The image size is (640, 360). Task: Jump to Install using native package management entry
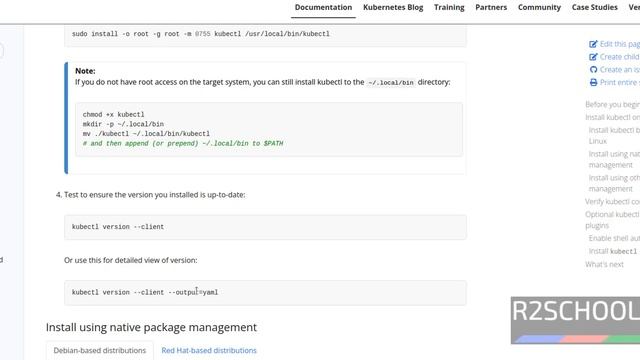[x=614, y=159]
